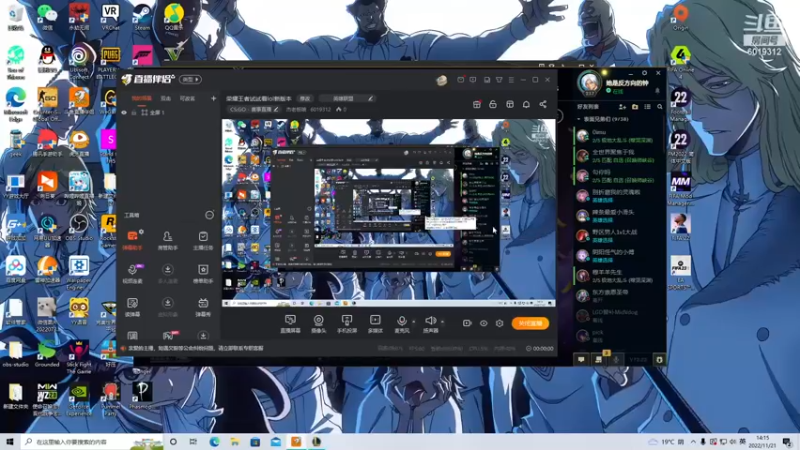Open friend Qansu in League list

click(x=619, y=135)
